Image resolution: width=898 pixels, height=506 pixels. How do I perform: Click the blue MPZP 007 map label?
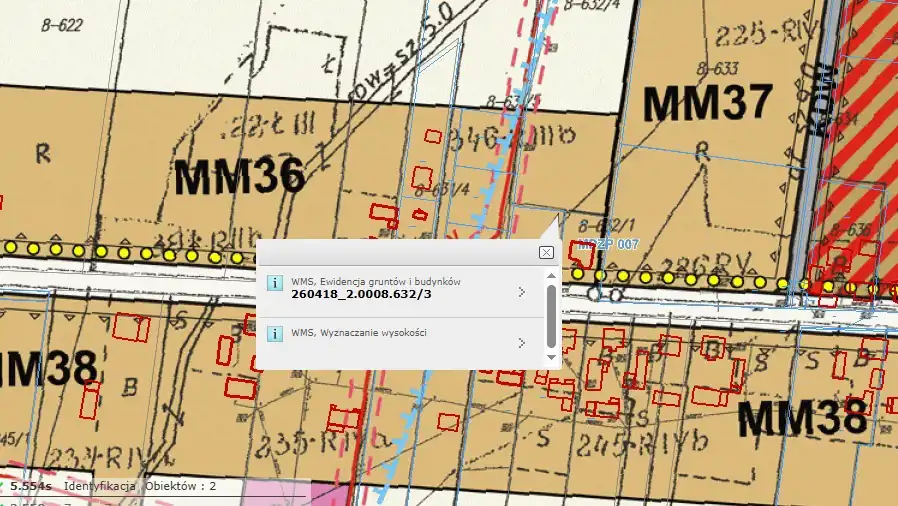pos(608,244)
